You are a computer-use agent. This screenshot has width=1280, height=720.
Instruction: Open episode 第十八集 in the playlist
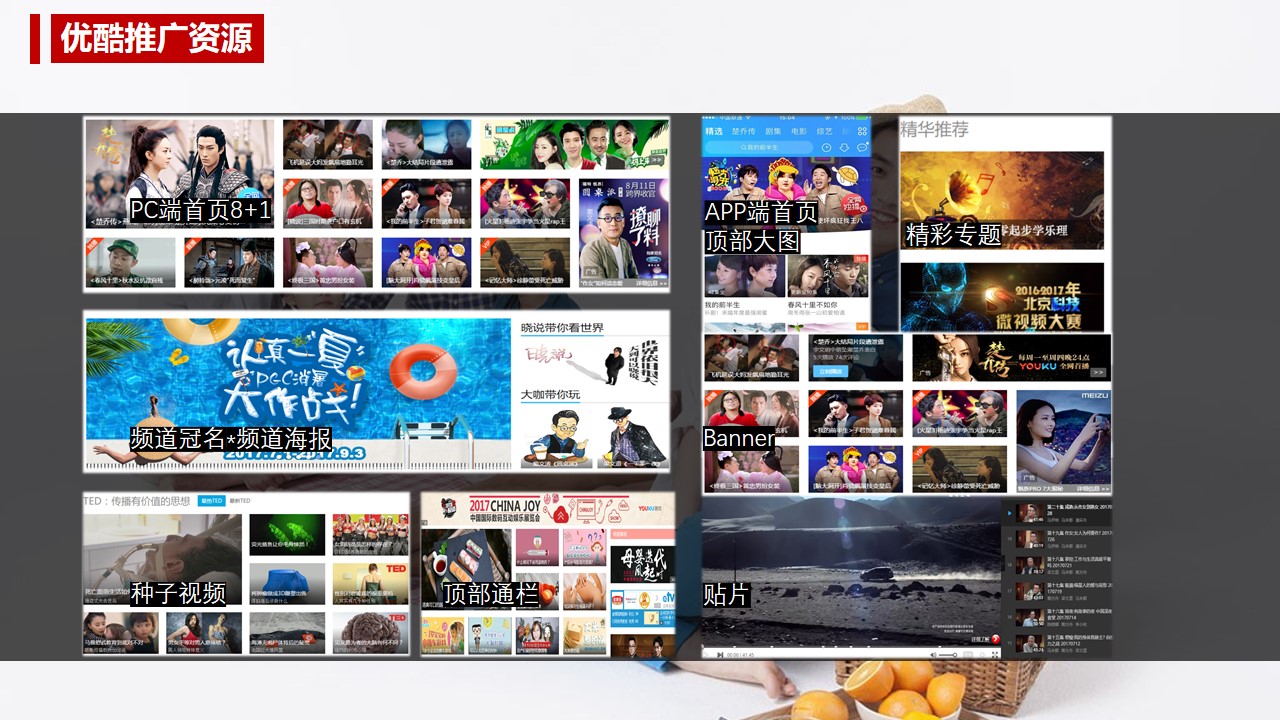click(x=1057, y=566)
